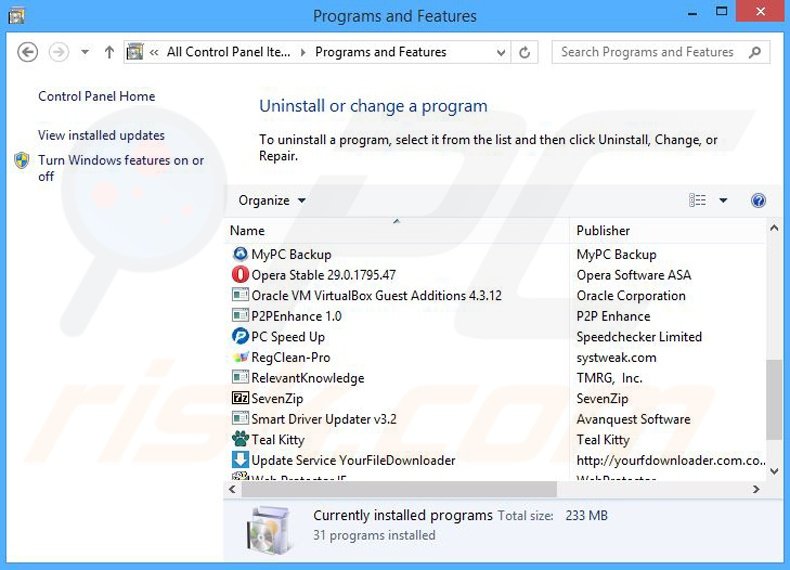Open the Organize menu
The image size is (790, 570).
(x=272, y=201)
